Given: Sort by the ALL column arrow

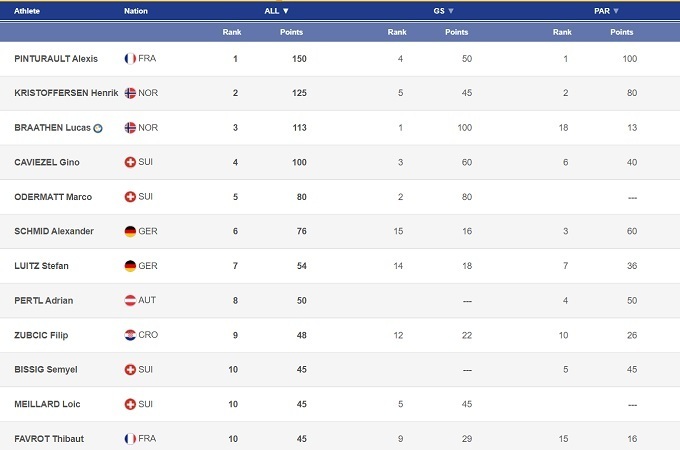Looking at the screenshot, I should tap(286, 11).
